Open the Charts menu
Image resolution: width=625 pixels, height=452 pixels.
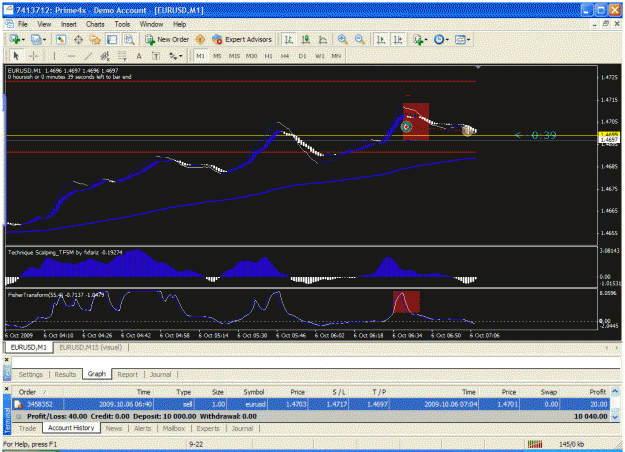click(95, 24)
